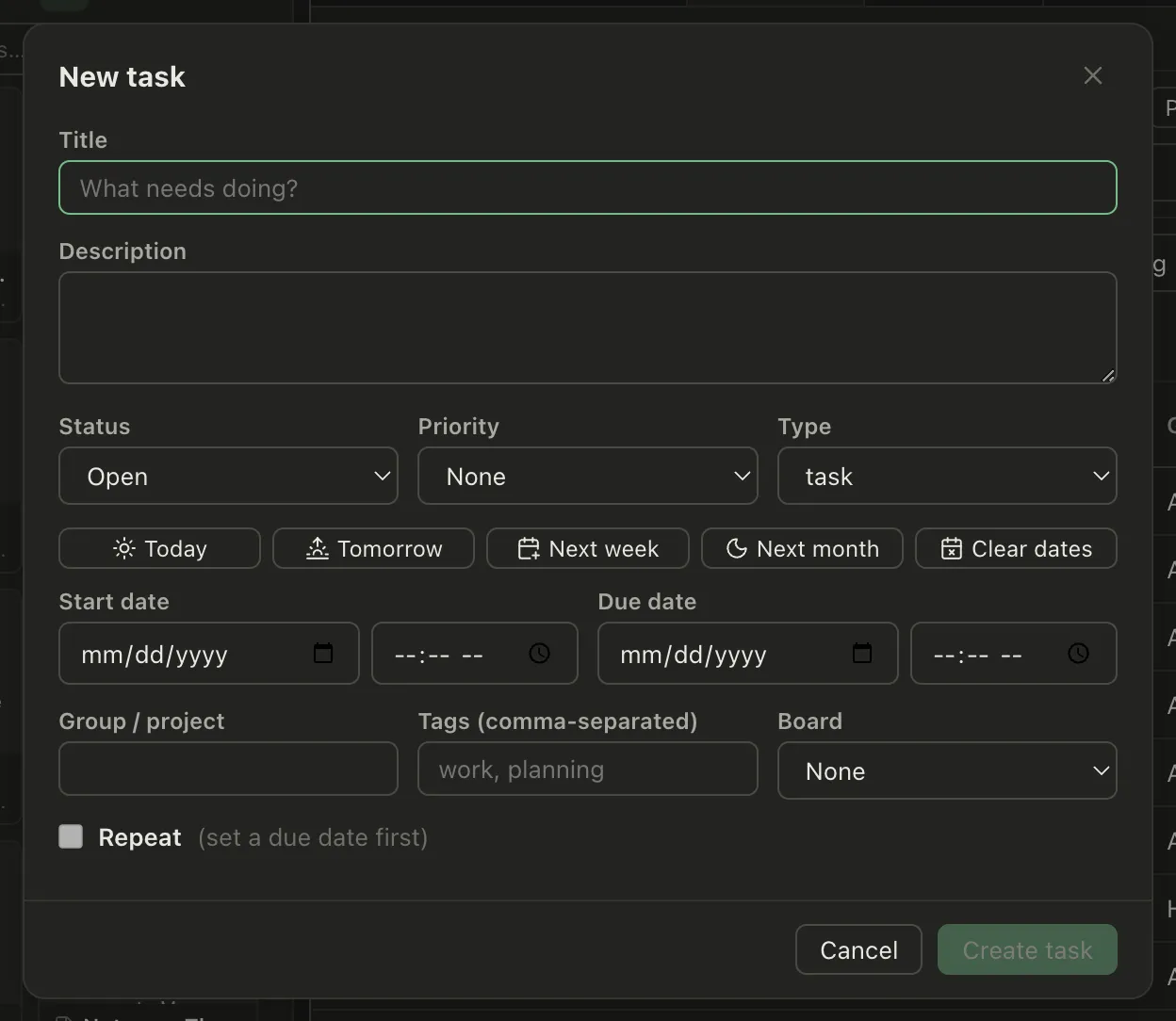Choose the Tomorrow quick date button
1176x1021 pixels.
point(373,548)
